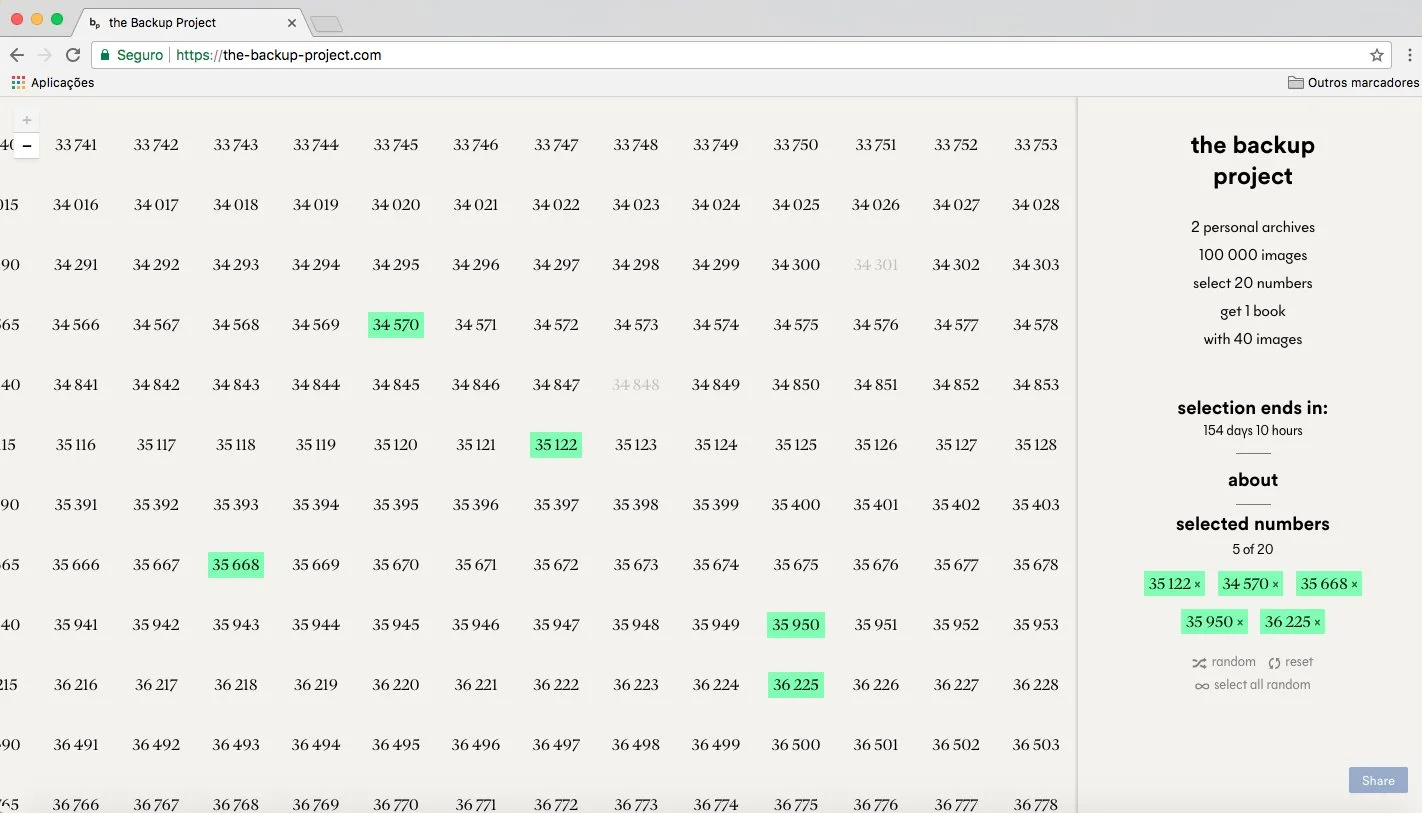Select number 35 946

tap(476, 625)
